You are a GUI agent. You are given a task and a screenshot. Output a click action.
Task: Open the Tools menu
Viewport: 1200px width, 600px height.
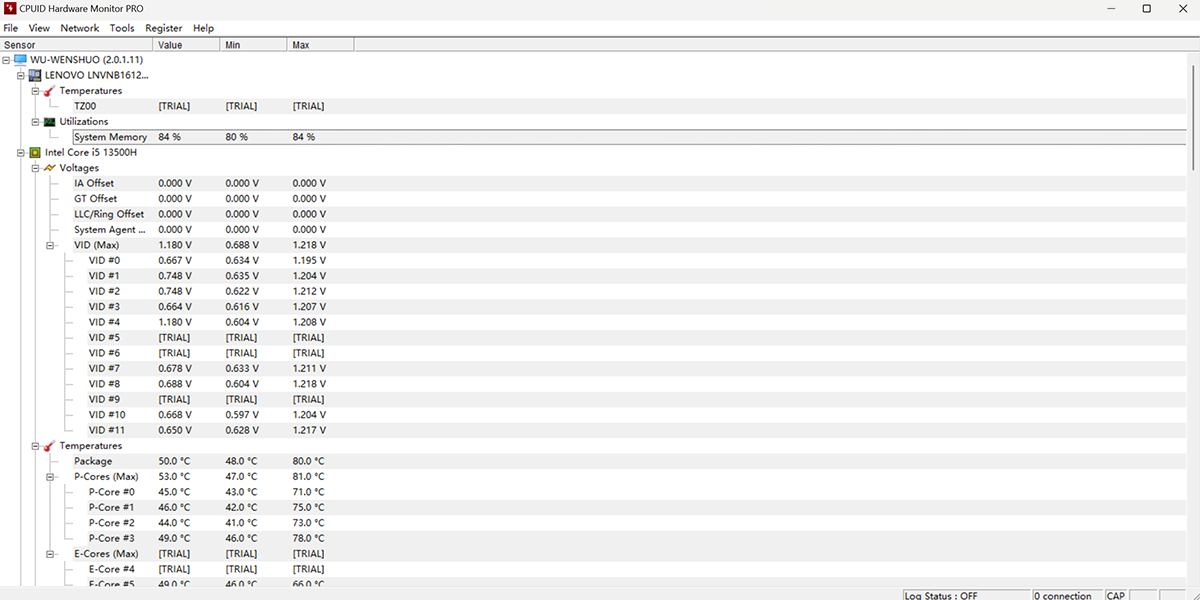click(x=122, y=28)
